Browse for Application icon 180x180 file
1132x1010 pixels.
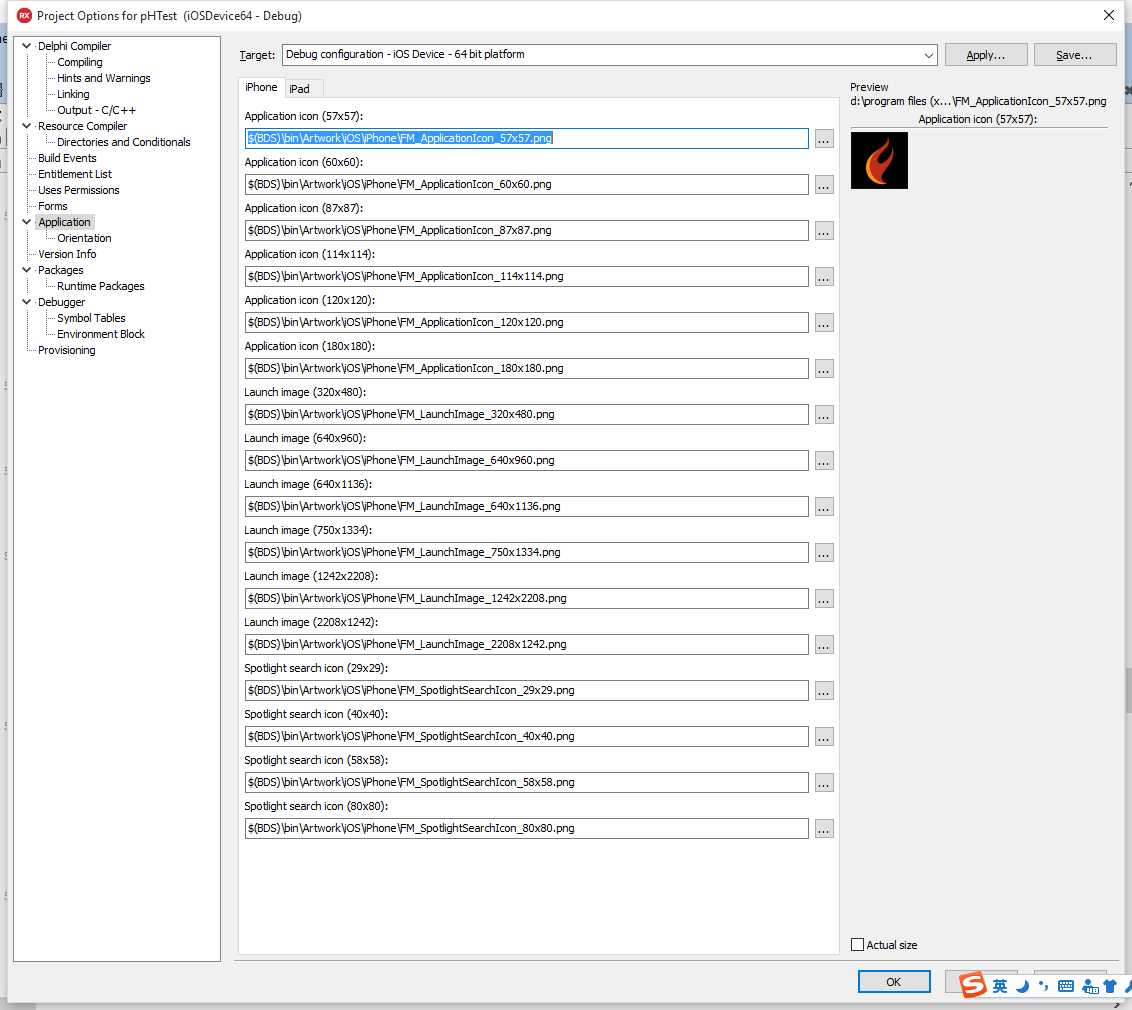point(824,369)
